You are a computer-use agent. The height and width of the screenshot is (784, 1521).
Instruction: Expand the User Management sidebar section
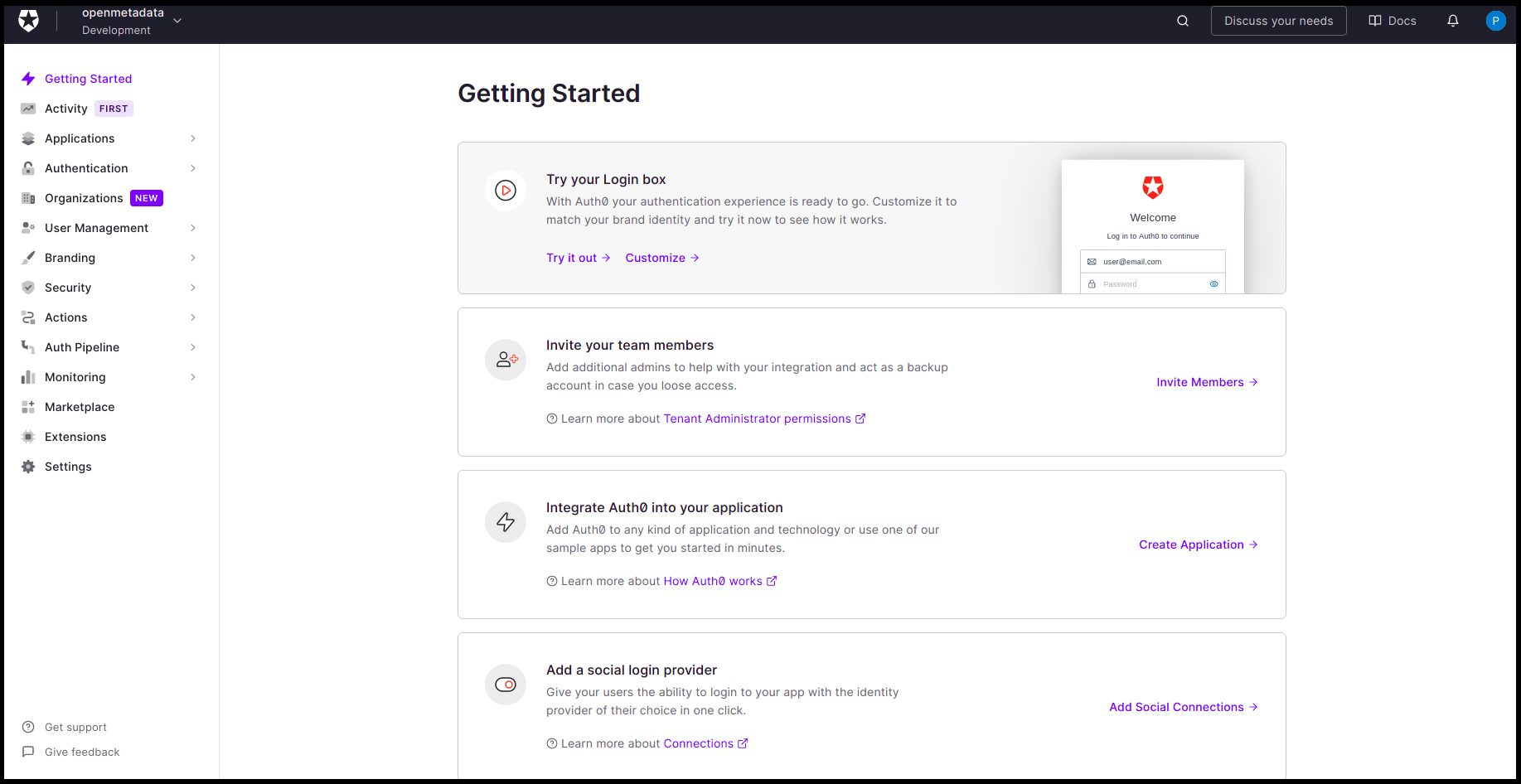pyautogui.click(x=97, y=227)
